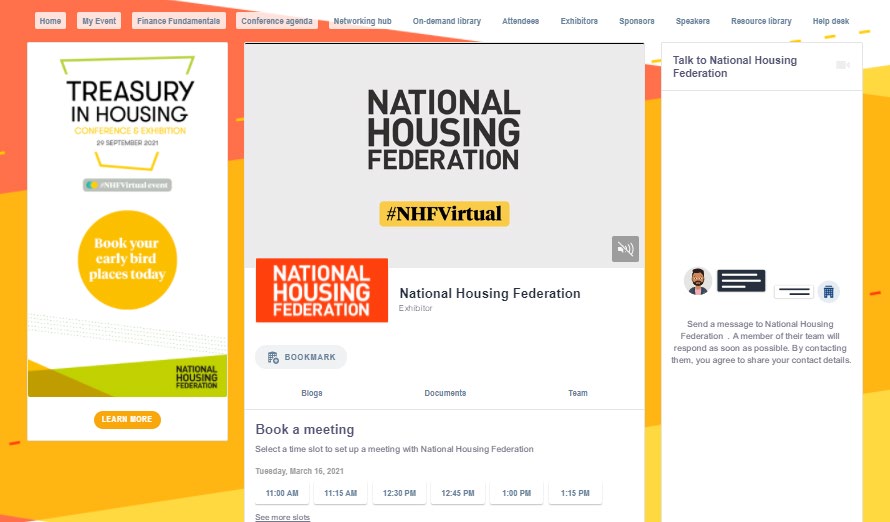Choose the 12:45 PM meeting slot
The height and width of the screenshot is (522, 890).
458,493
